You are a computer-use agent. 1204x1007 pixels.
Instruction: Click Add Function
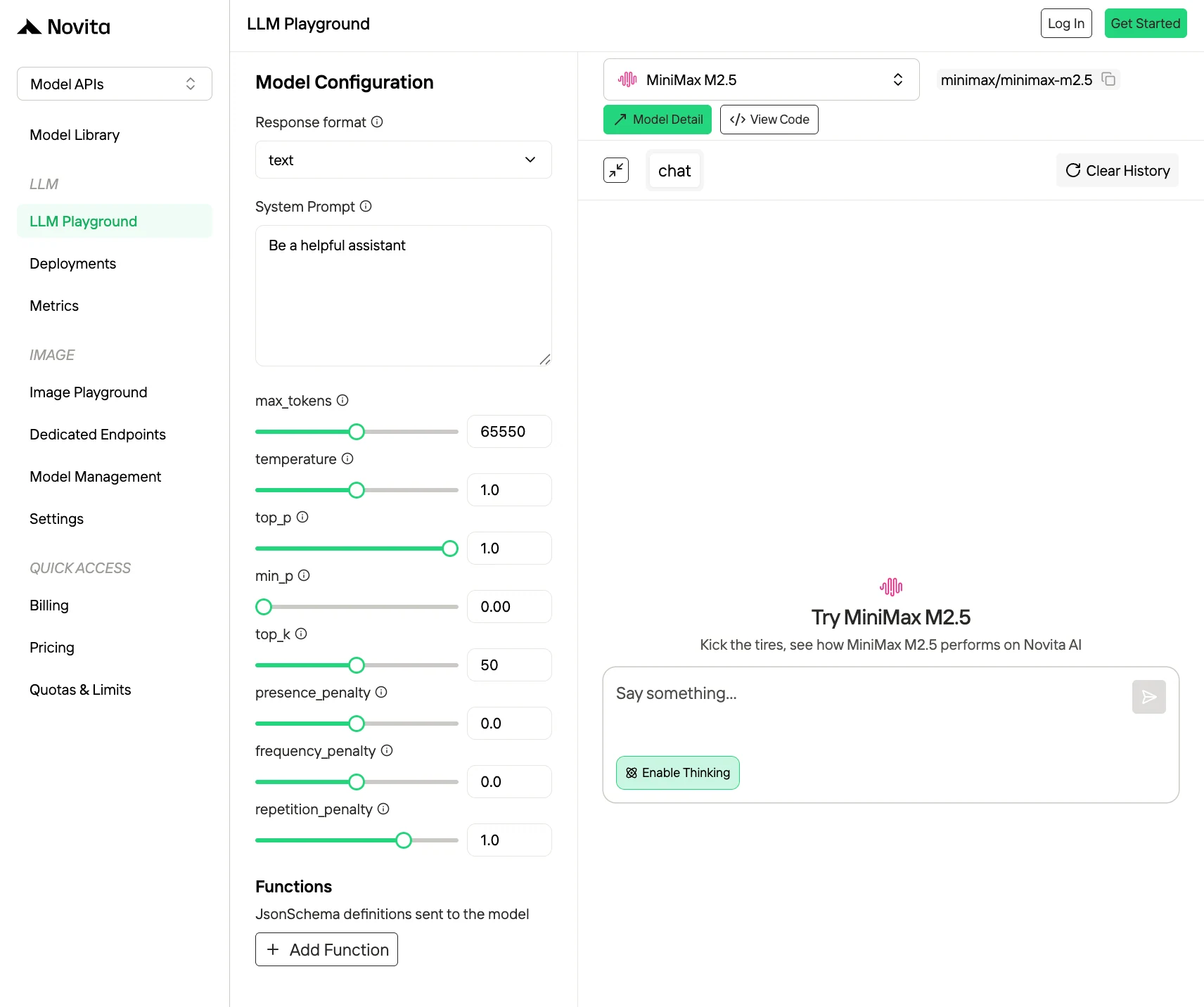click(326, 949)
